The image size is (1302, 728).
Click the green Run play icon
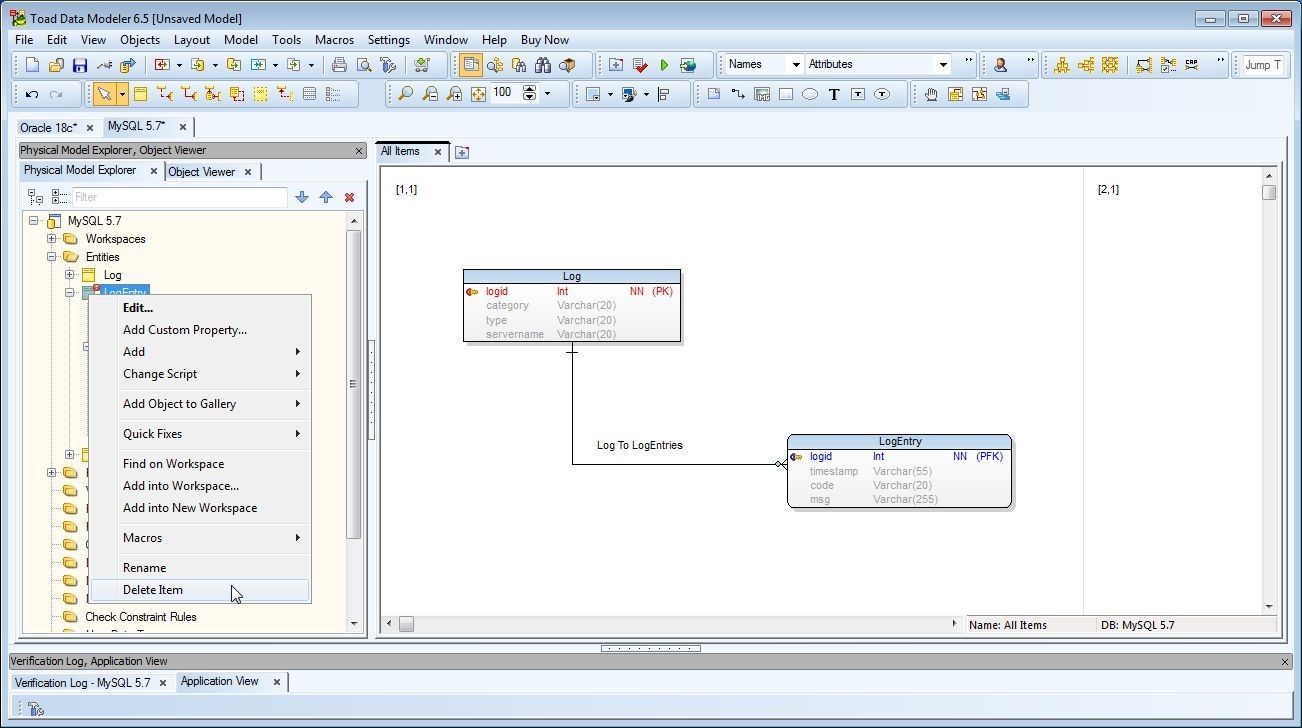point(664,65)
